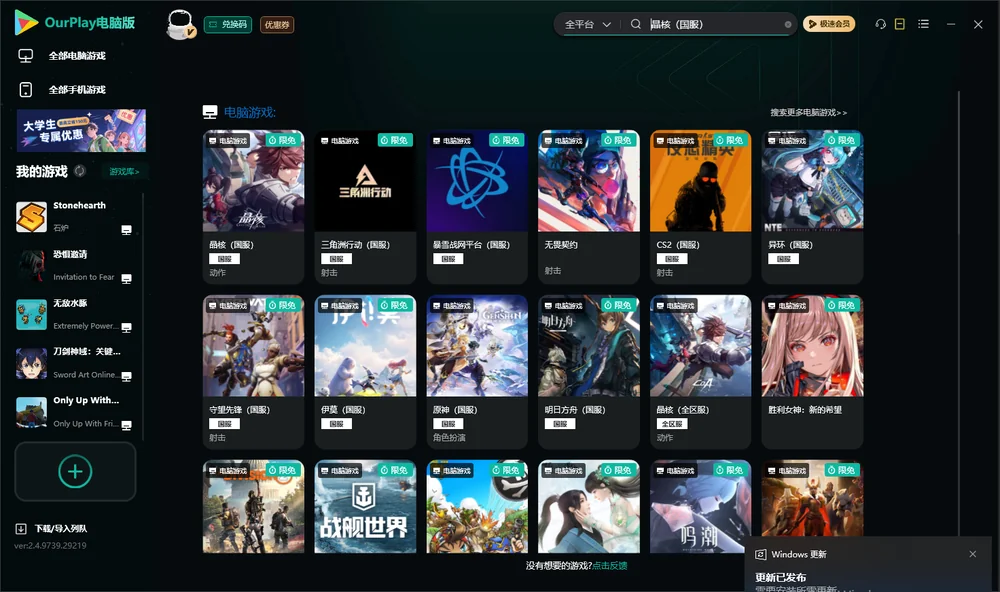Add a new game with plus button
The image size is (1000, 592).
[x=75, y=471]
